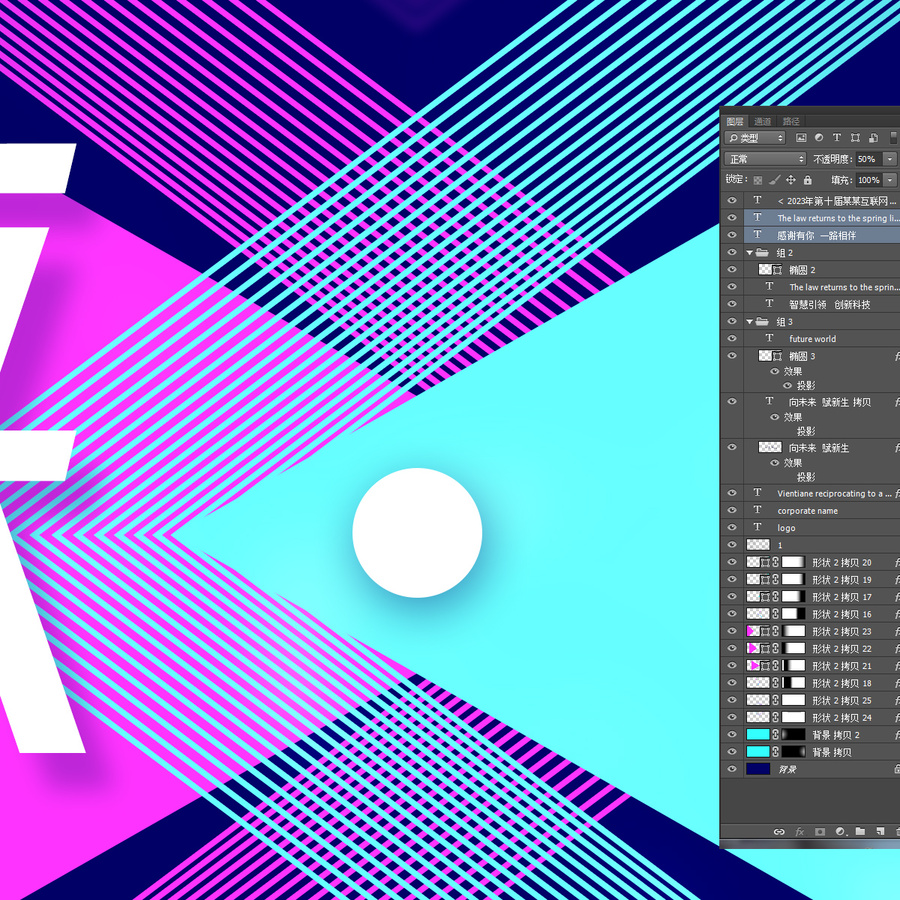Open the 类型 filter type dropdown
This screenshot has width=900, height=900.
(x=755, y=138)
